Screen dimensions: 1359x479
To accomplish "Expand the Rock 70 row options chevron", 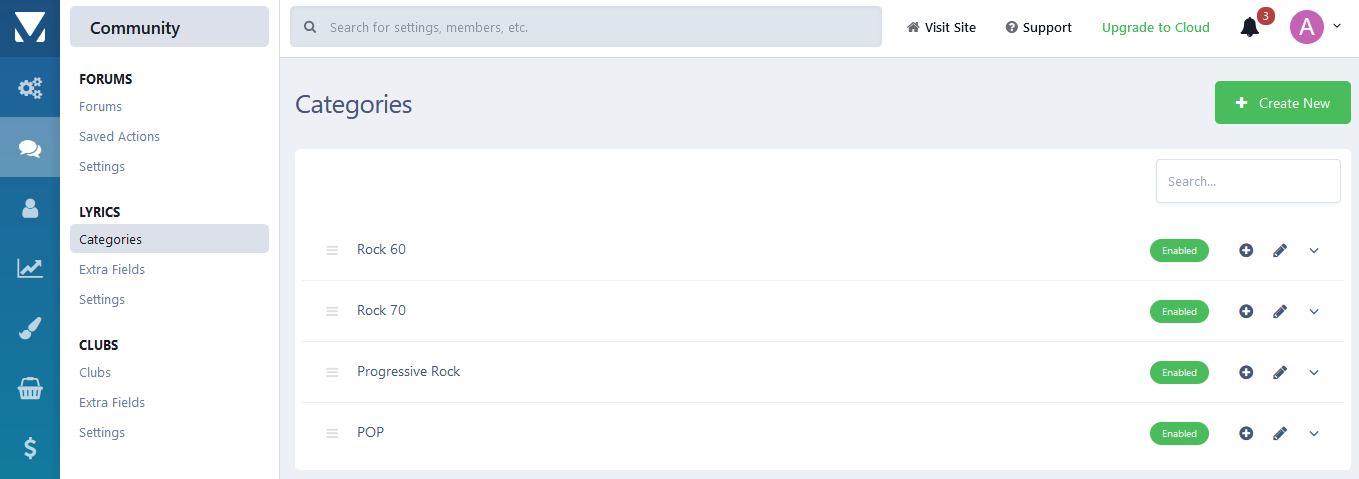I will tap(1314, 311).
